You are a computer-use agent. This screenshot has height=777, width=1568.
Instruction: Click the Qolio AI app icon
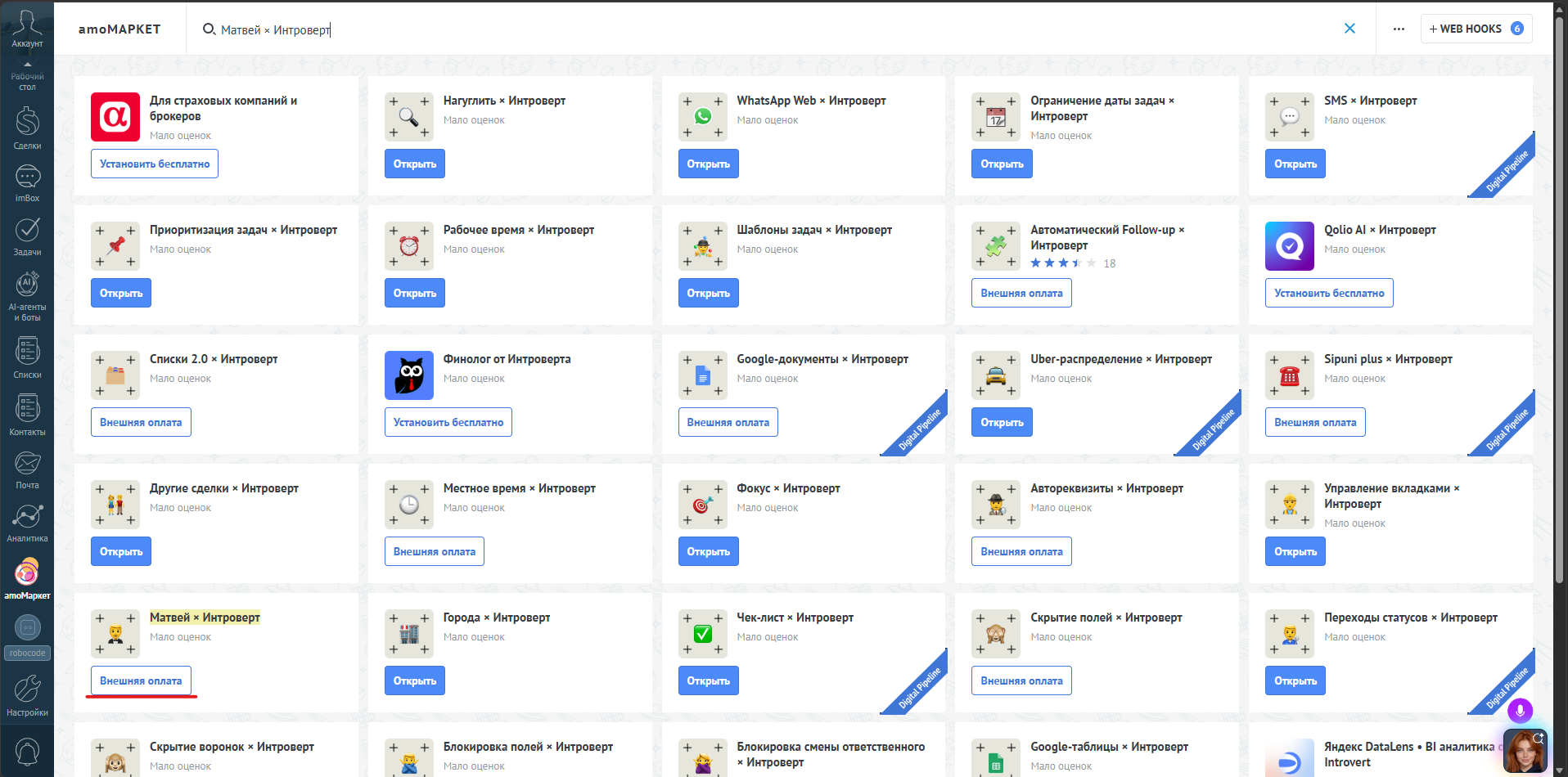pos(1290,246)
